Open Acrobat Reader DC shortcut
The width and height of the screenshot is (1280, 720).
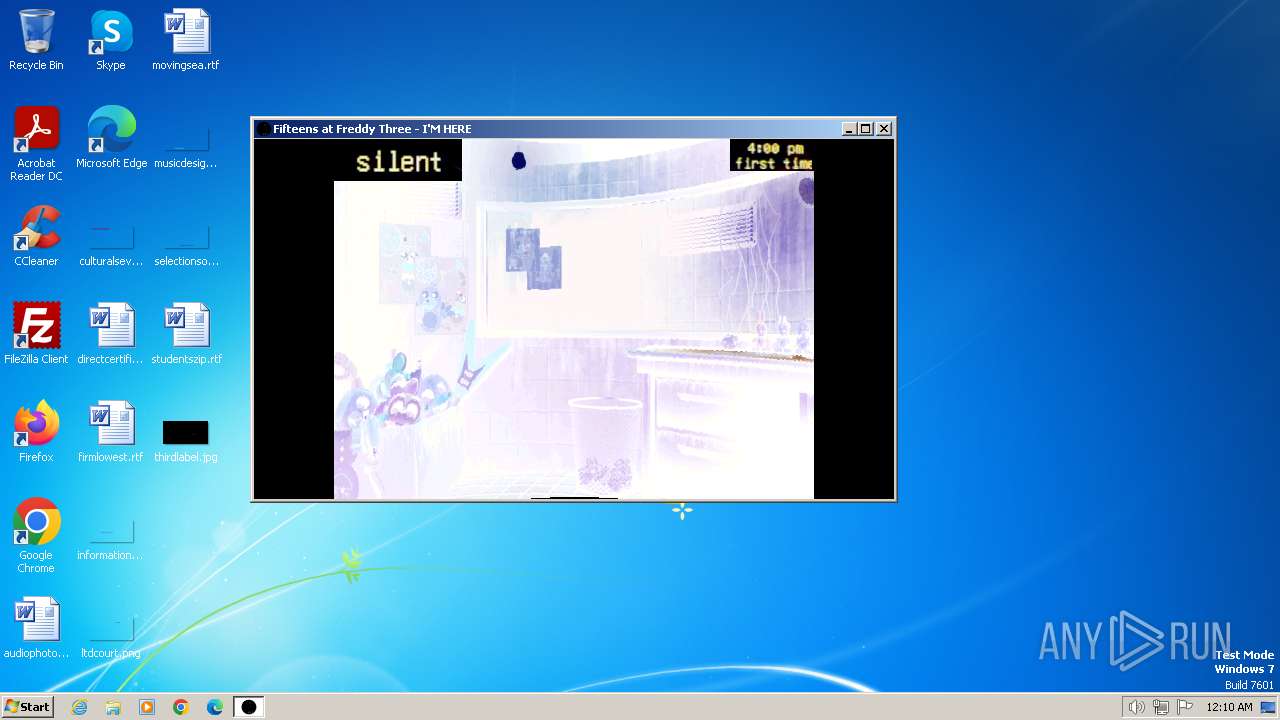tap(36, 144)
